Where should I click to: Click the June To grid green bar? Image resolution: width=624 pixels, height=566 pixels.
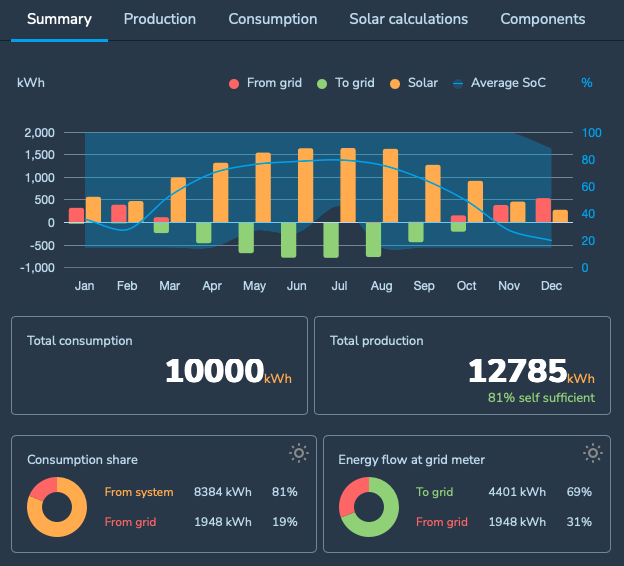[289, 240]
